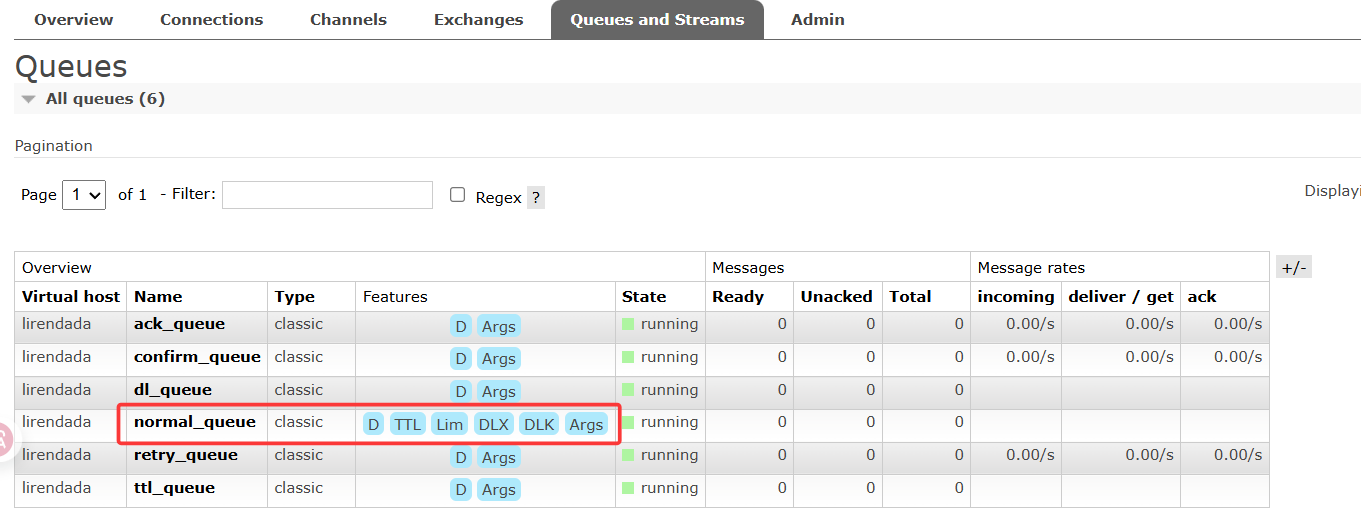This screenshot has width=1361, height=527.
Task: Open the dl_queue queue link
Action: point(173,390)
